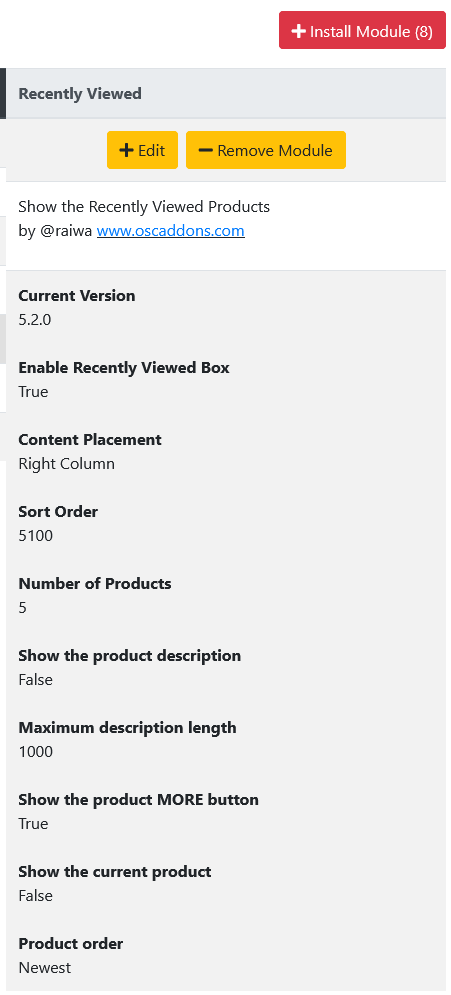Click the Maximum description length heading
The height and width of the screenshot is (995, 451).
(x=127, y=727)
